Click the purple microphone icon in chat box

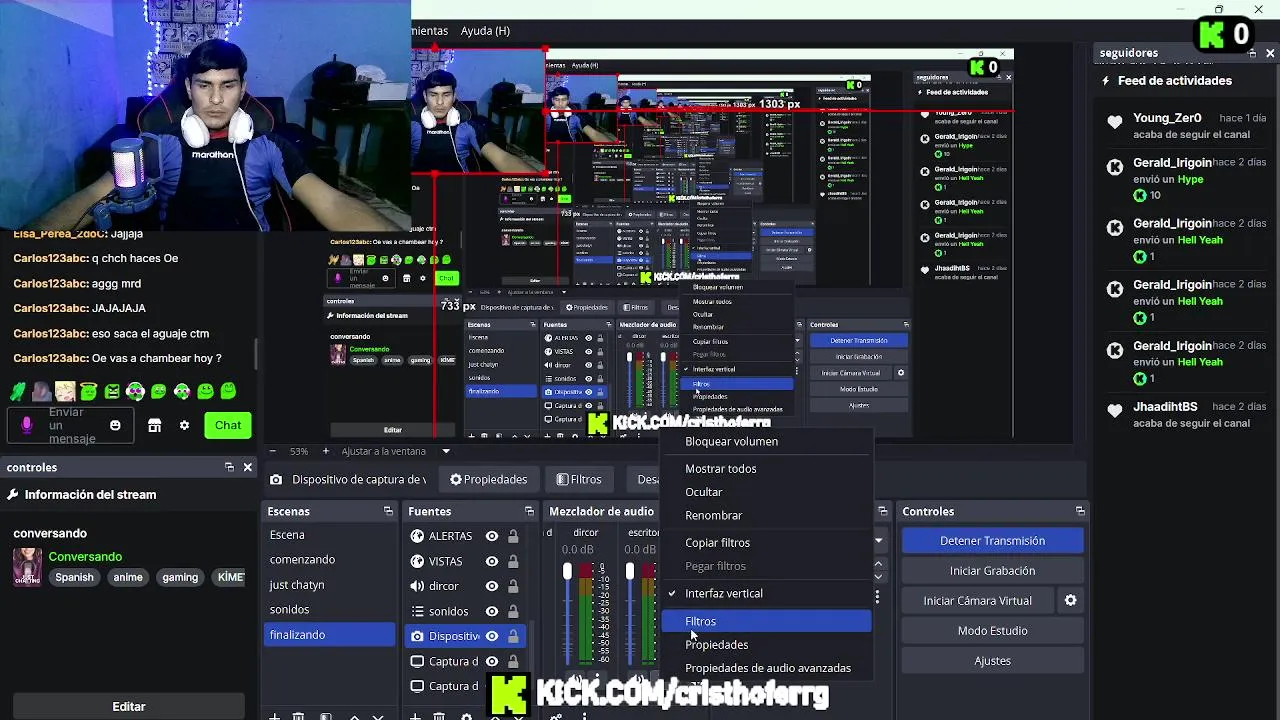pos(27,425)
